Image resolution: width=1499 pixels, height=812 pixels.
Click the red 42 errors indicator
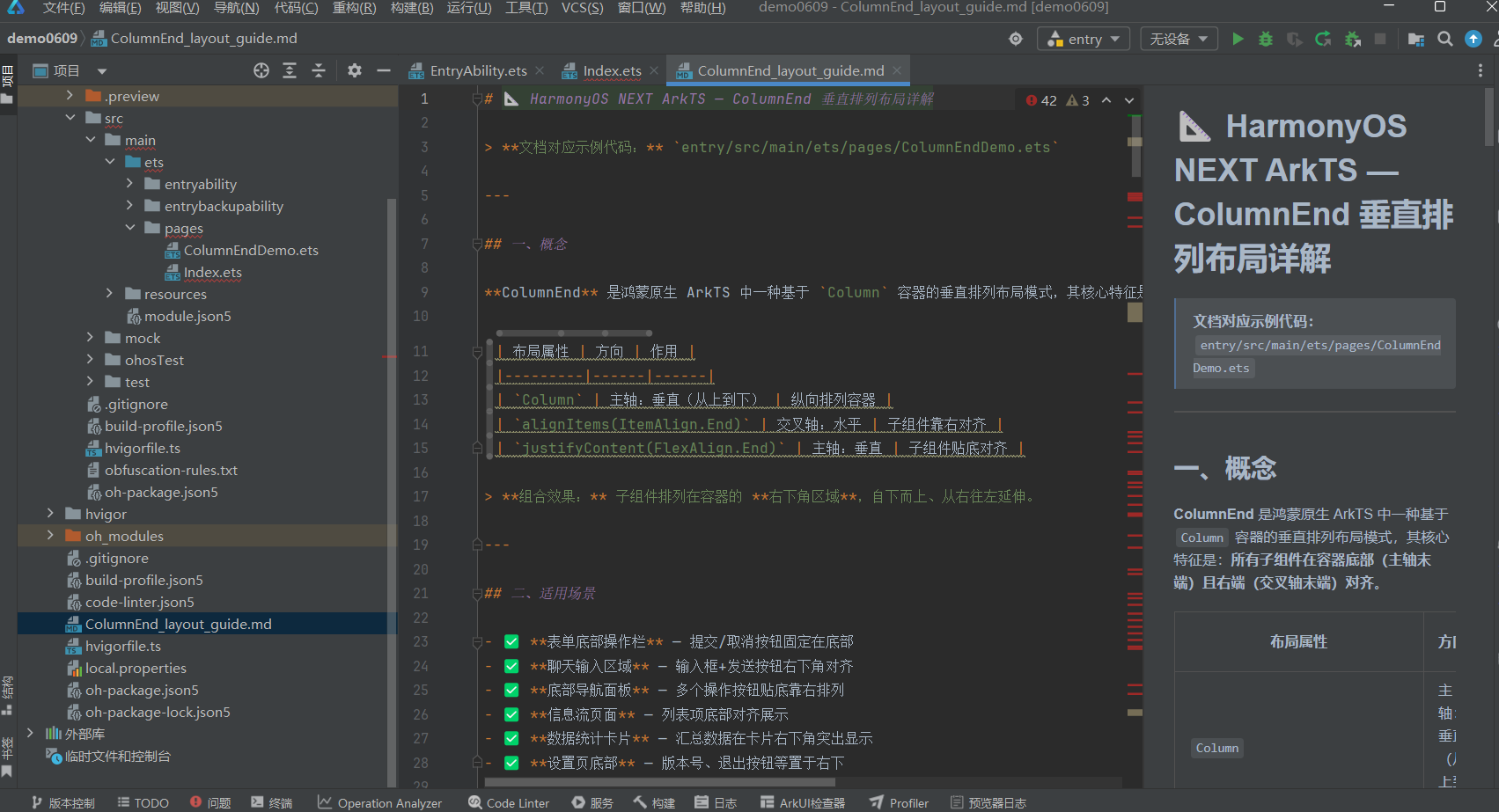click(1041, 100)
